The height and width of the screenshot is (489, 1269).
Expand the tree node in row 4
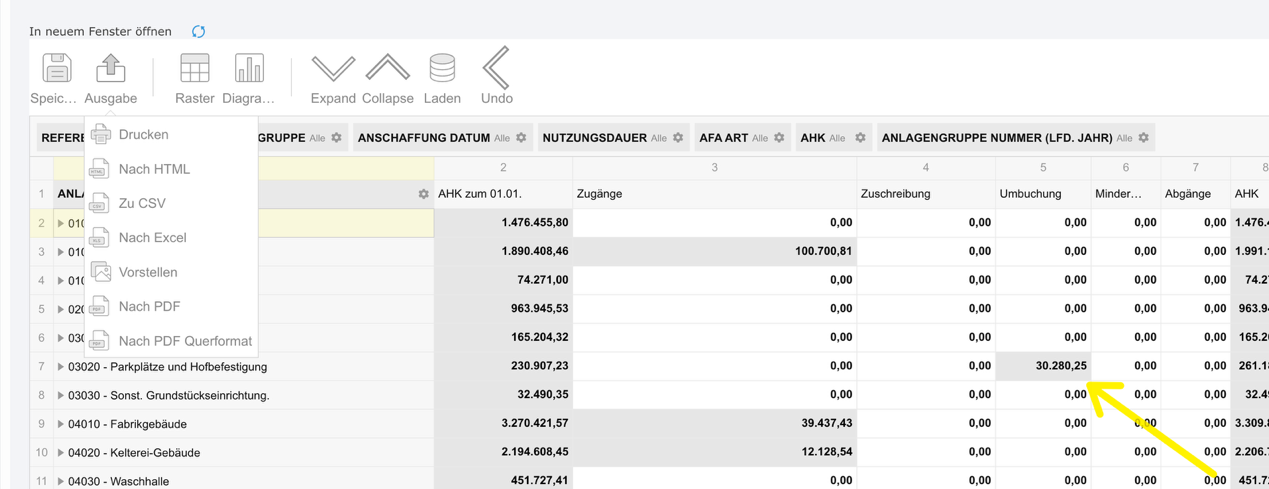[x=61, y=280]
